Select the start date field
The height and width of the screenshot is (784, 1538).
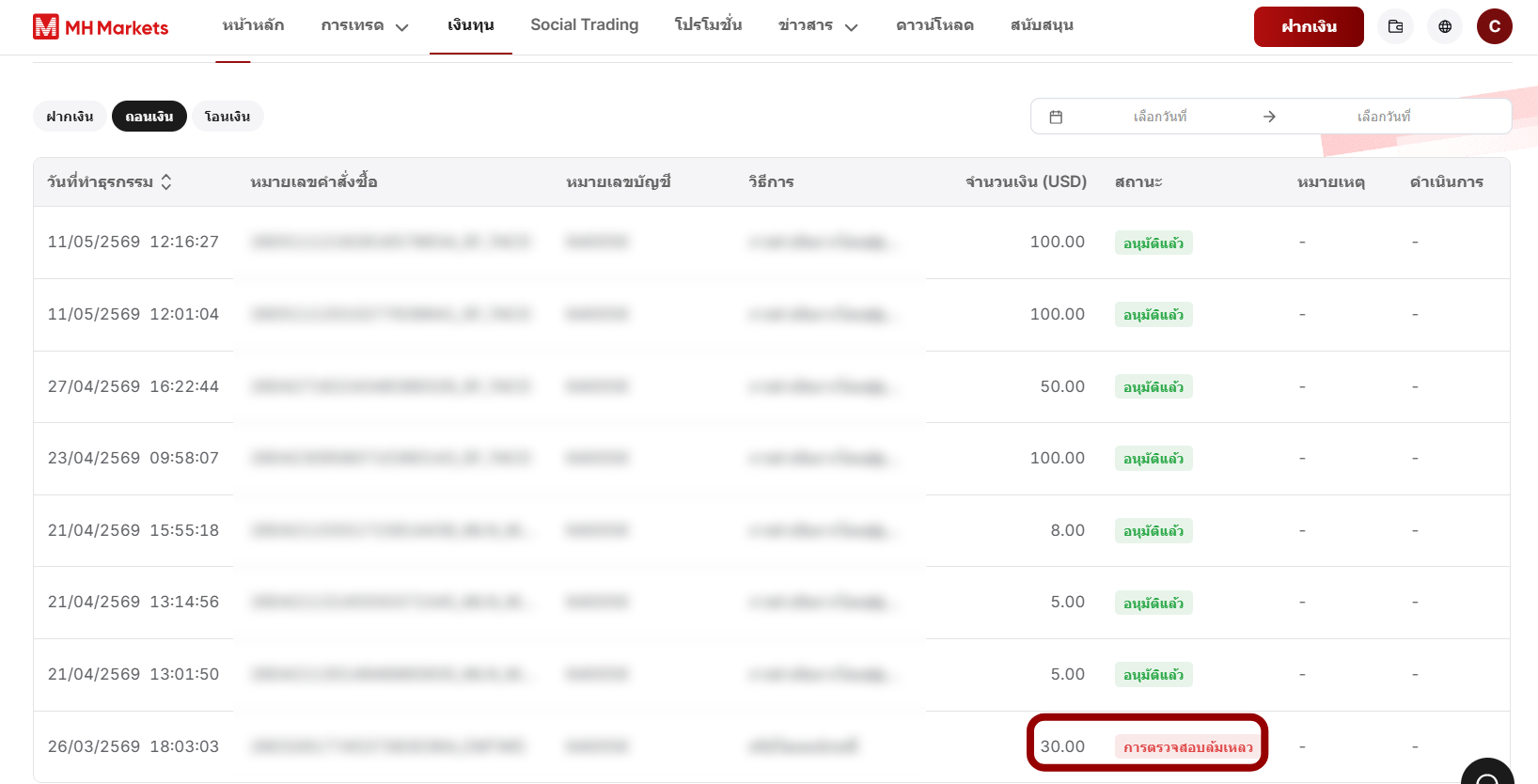pos(1160,117)
